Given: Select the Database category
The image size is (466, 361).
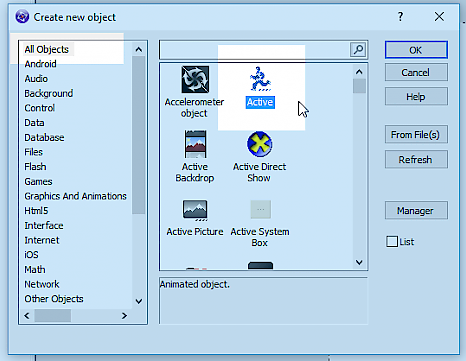Looking at the screenshot, I should (44, 137).
